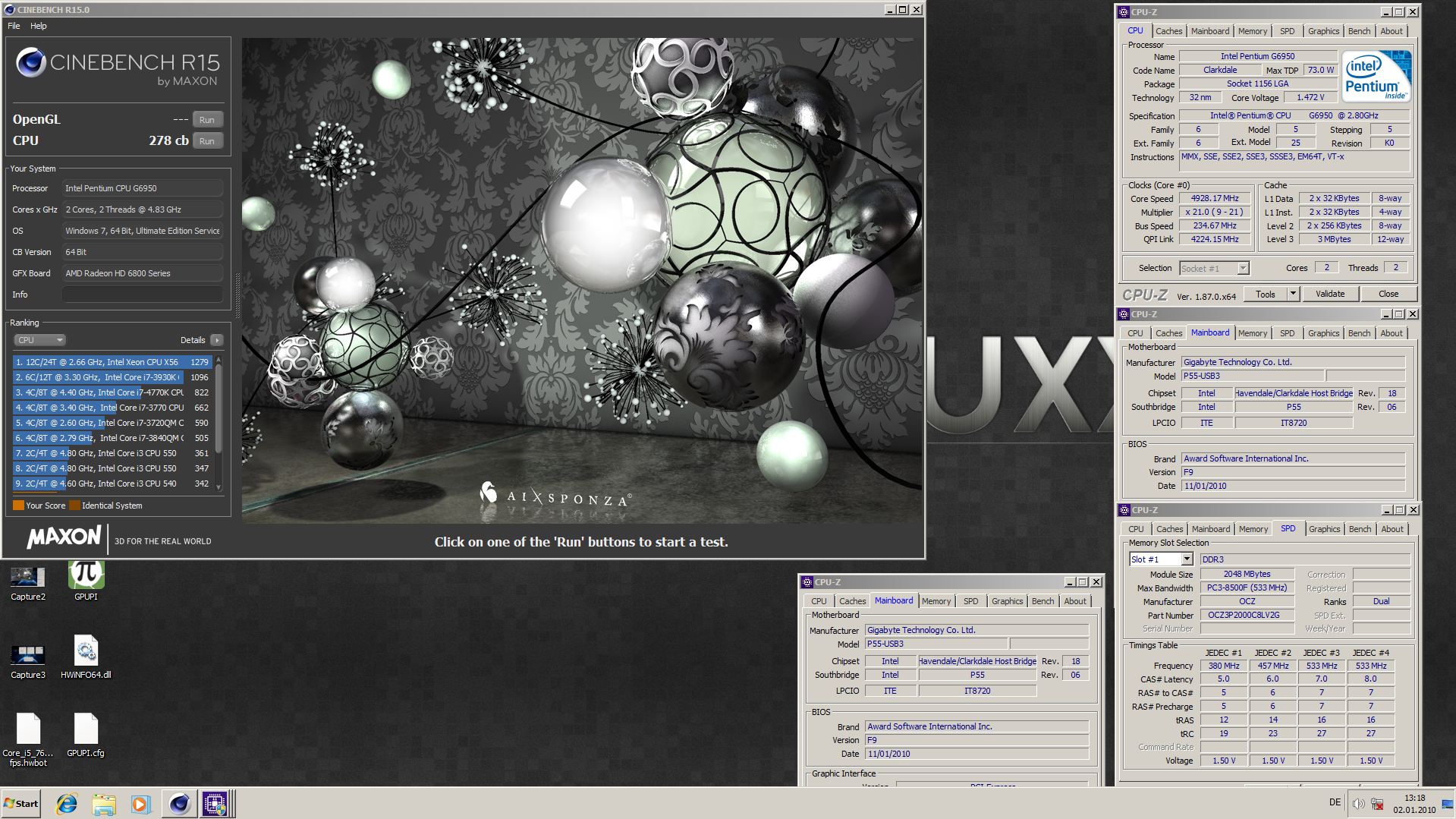Click the Info input field in Your System
The height and width of the screenshot is (819, 1456).
[143, 295]
